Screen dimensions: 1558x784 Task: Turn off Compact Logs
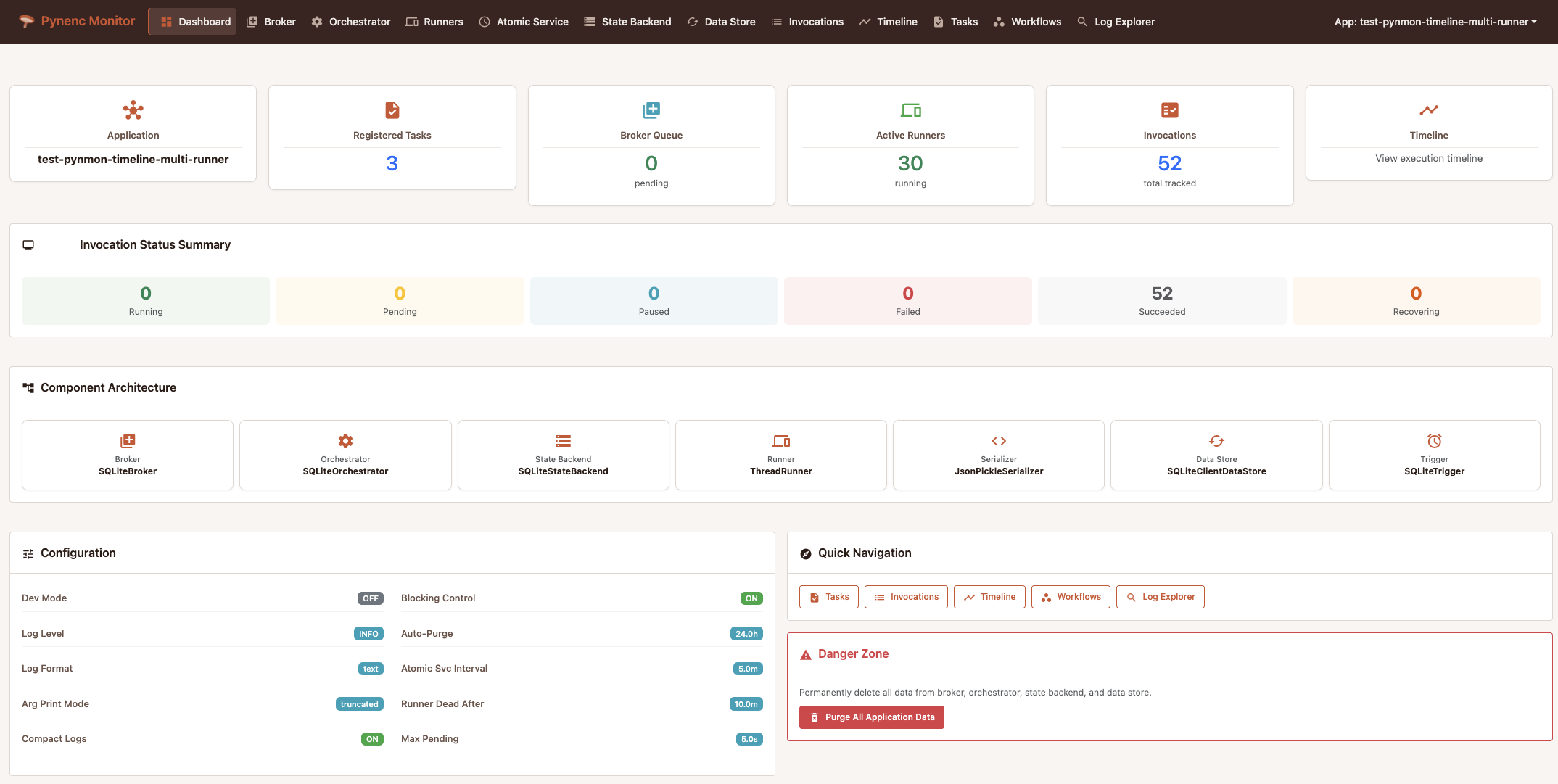pos(371,738)
